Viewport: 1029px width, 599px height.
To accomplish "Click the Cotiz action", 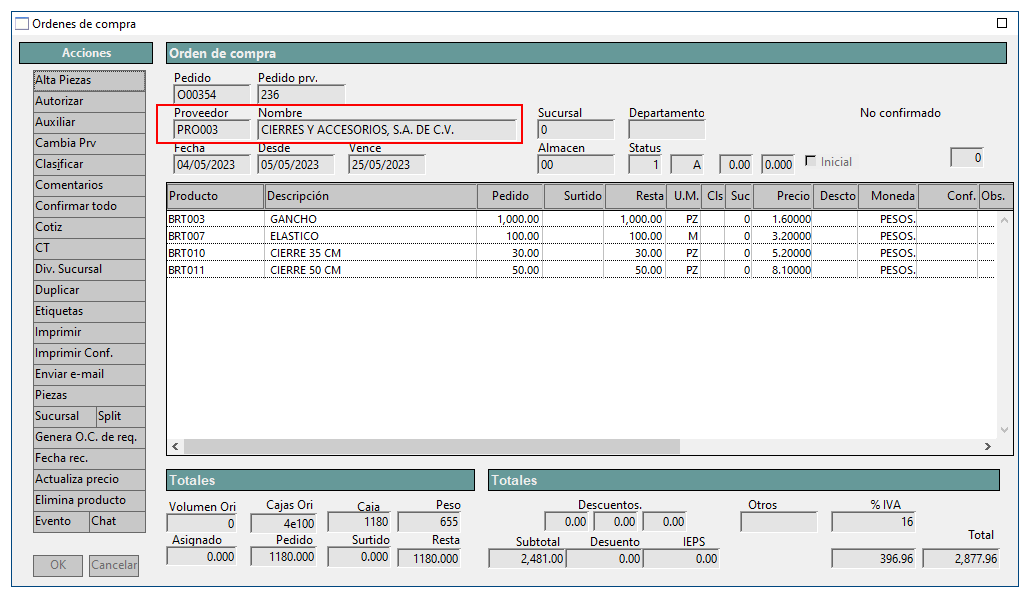I will tap(89, 227).
